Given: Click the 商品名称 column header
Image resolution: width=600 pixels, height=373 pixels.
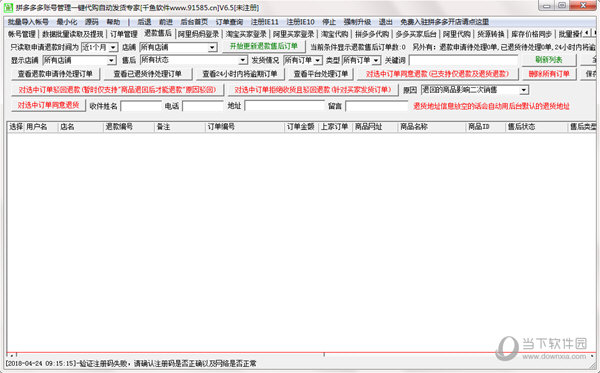Looking at the screenshot, I should coord(432,127).
